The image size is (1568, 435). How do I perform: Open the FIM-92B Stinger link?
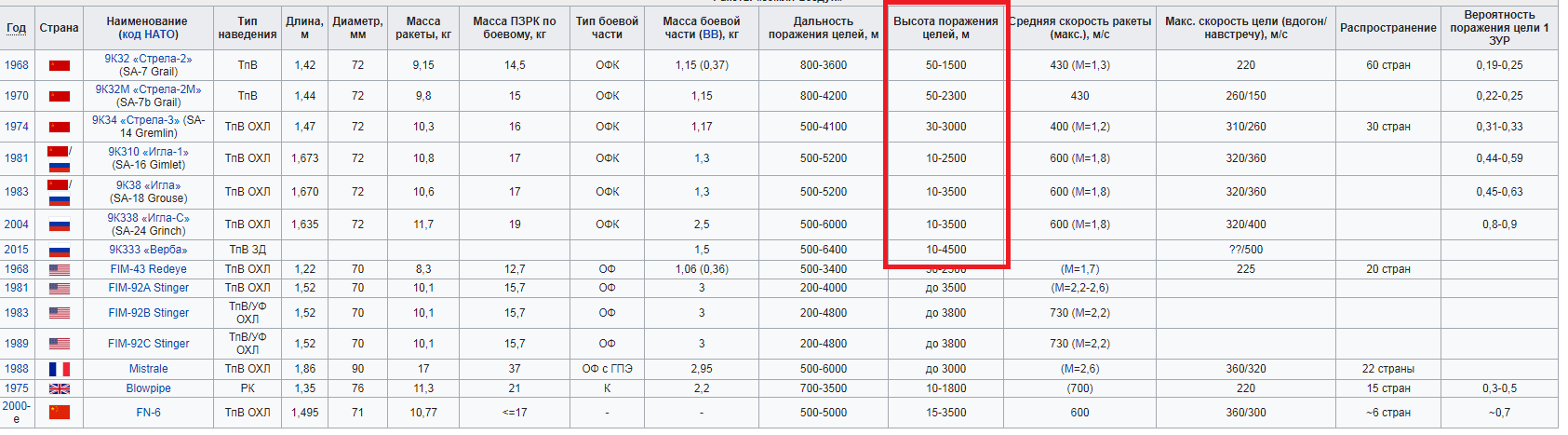148,313
